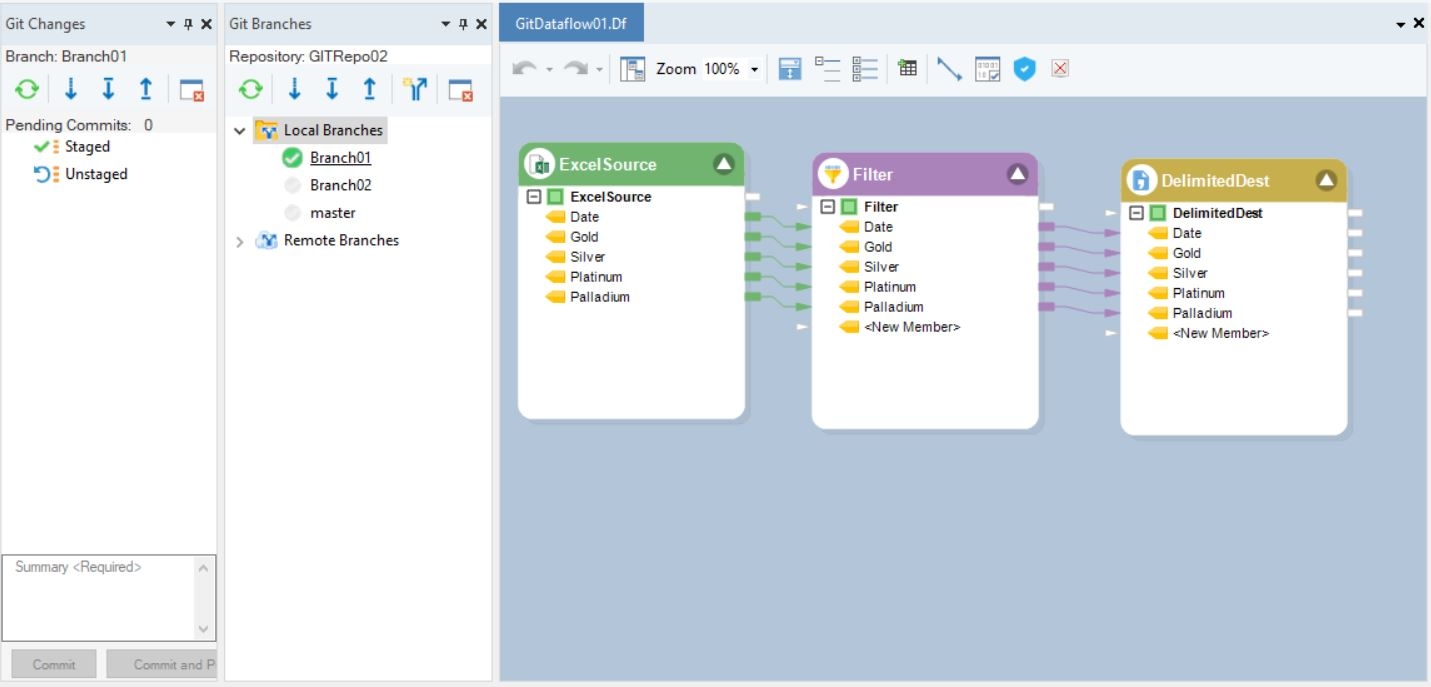Toggle the green square on ExcelSource node

[555, 197]
